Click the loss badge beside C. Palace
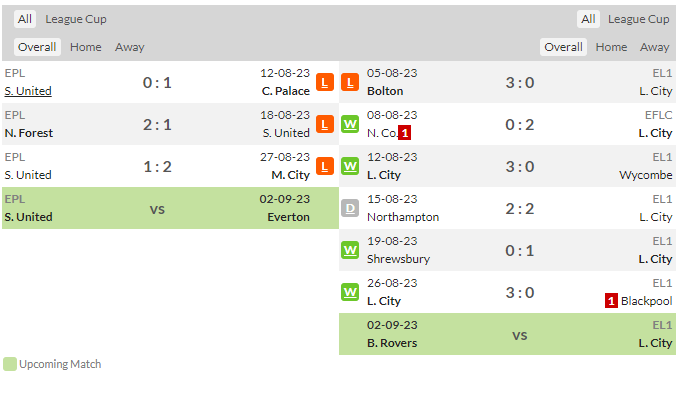The image size is (679, 398). 325,82
